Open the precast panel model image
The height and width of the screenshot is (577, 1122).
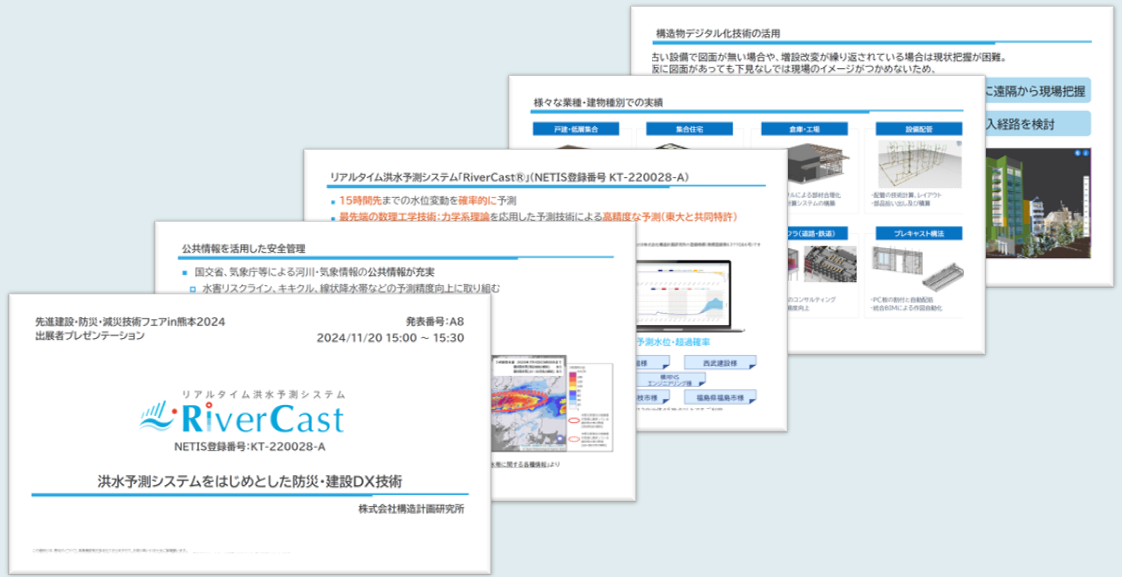pos(917,266)
